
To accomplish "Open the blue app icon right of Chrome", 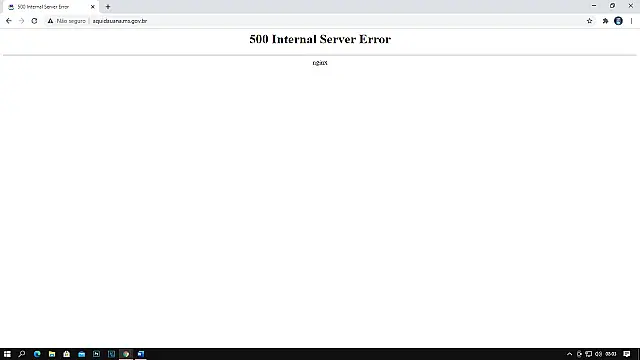I will click(x=141, y=354).
